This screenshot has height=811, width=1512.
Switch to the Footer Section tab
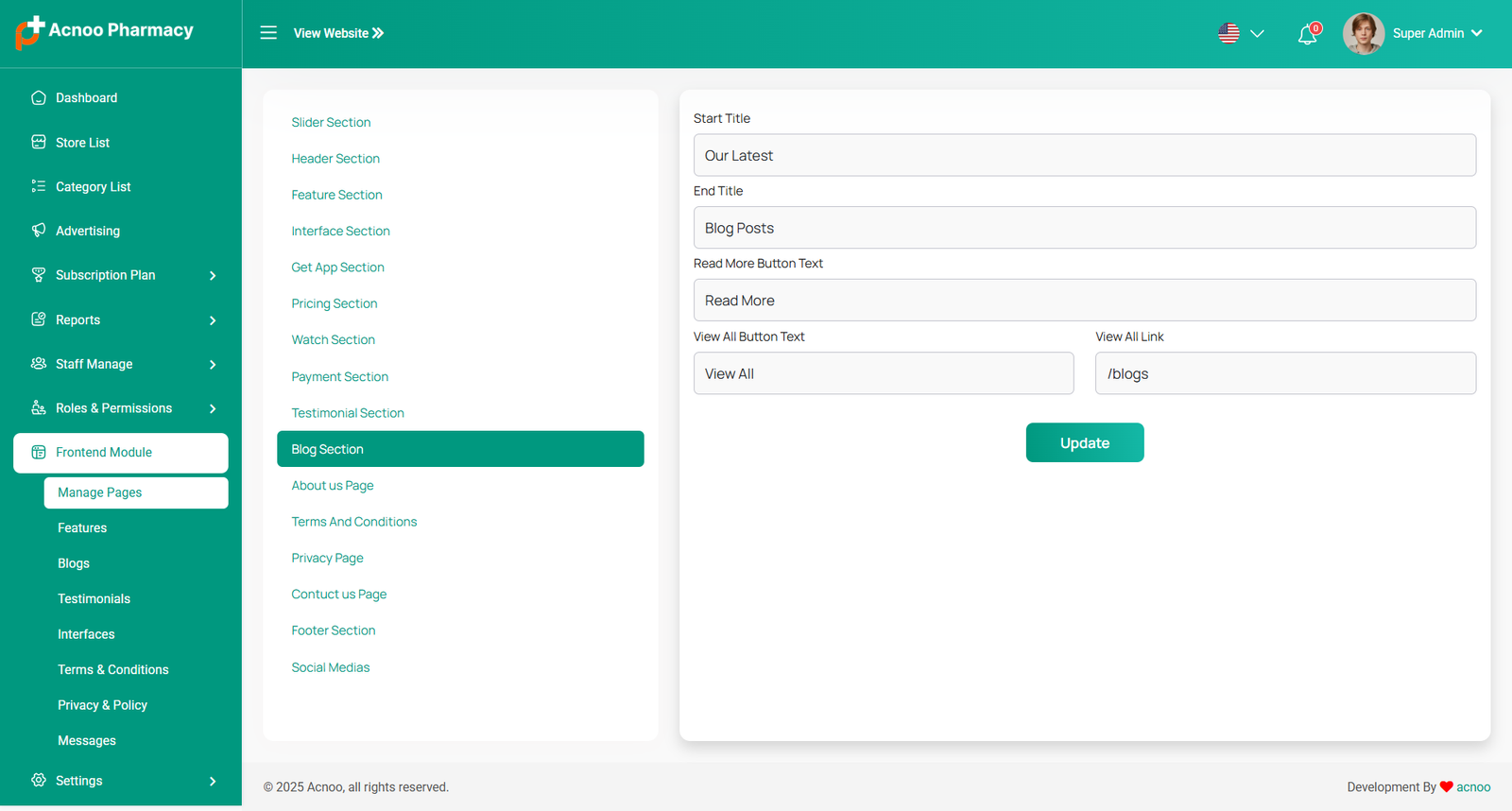pyautogui.click(x=334, y=630)
